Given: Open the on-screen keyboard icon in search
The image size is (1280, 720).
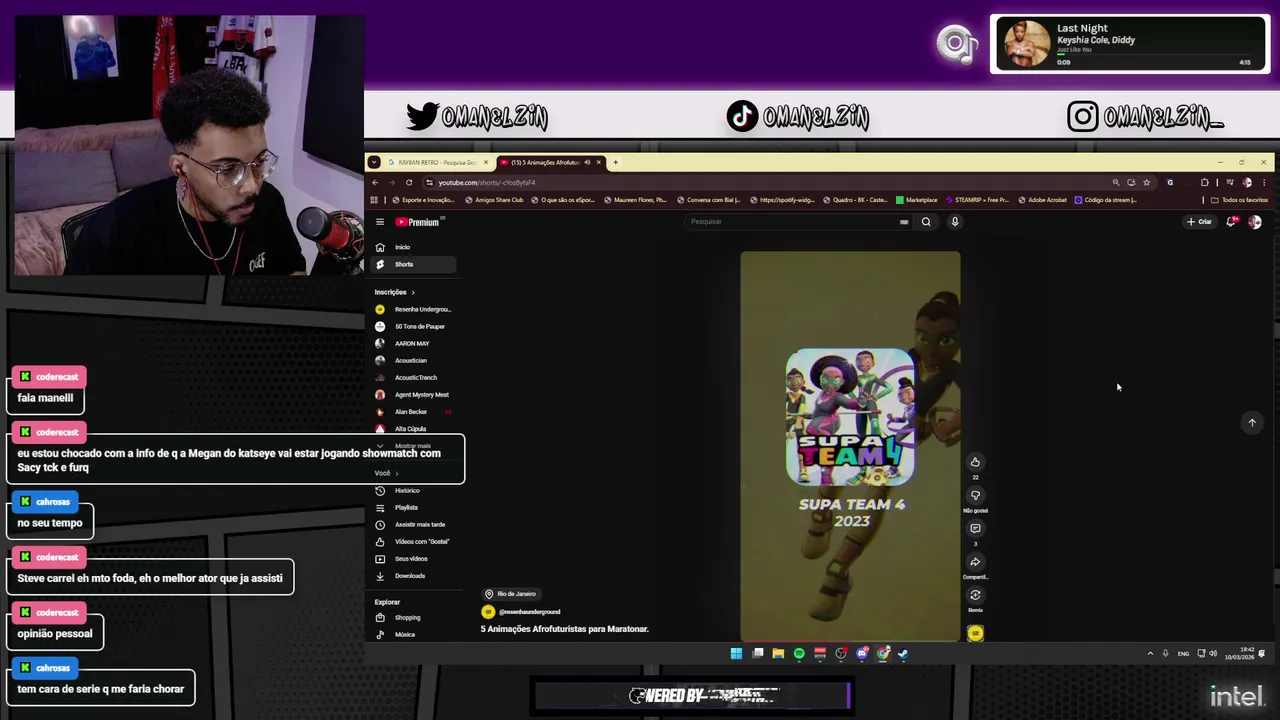Looking at the screenshot, I should (904, 222).
